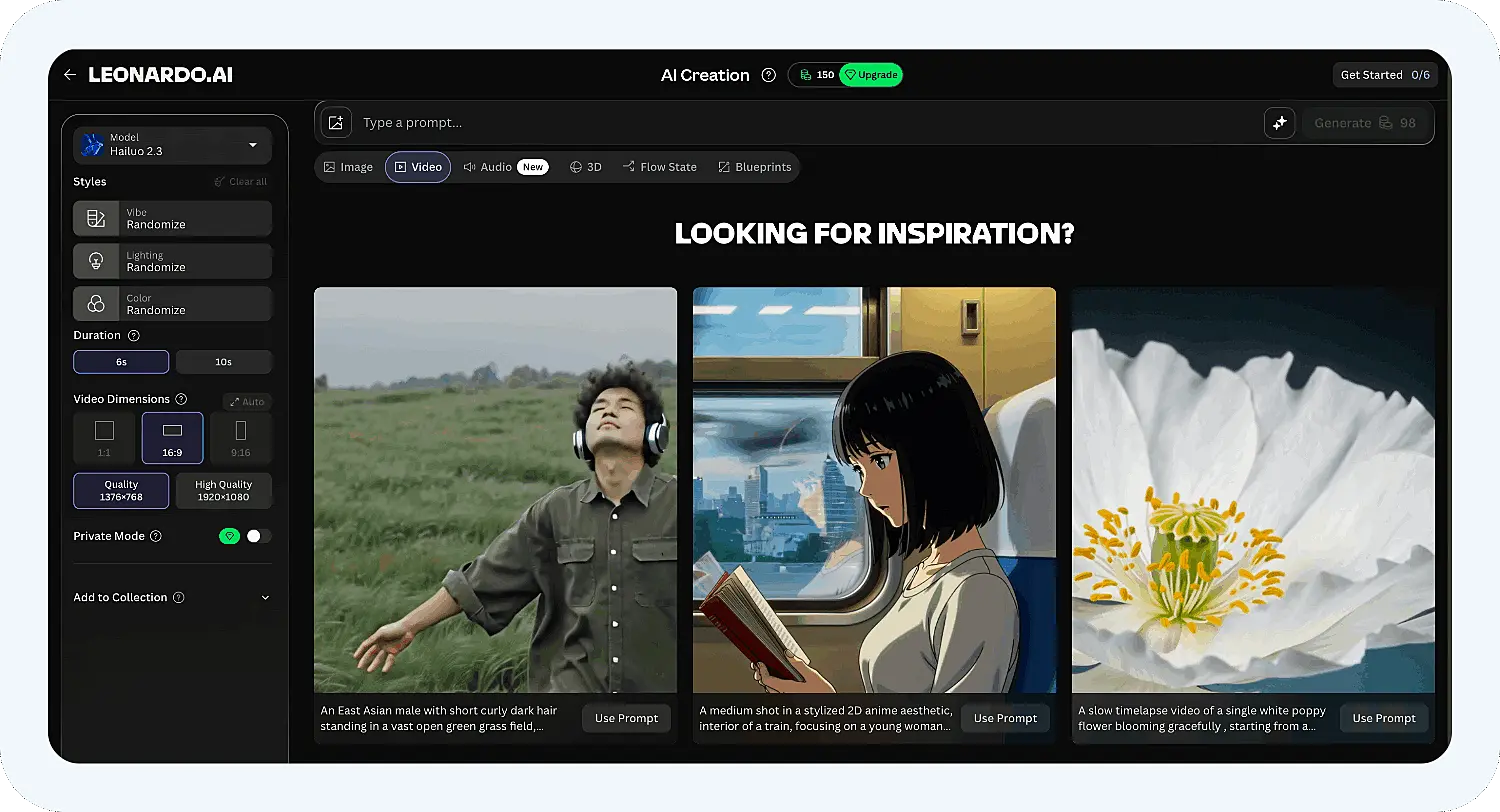Click the back arrow beside Leonardo.AI logo

(x=69, y=75)
